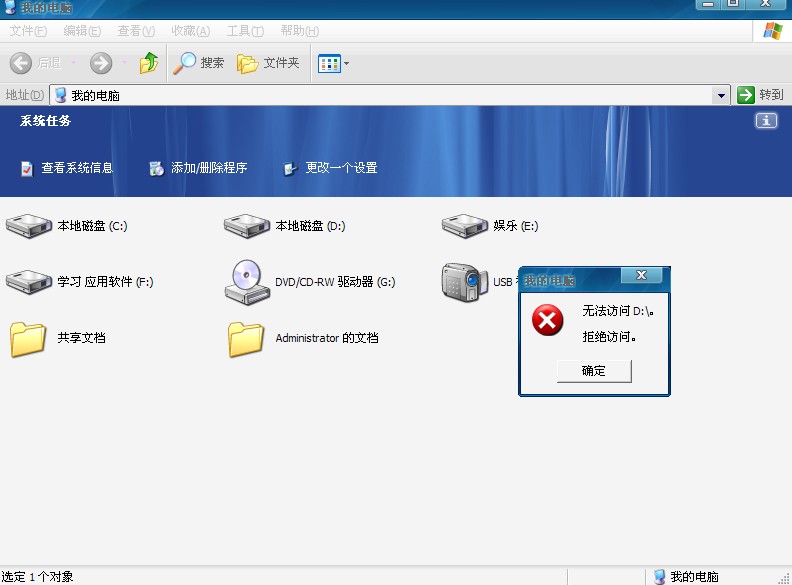Click the Back (后退) arrow icon

21,63
